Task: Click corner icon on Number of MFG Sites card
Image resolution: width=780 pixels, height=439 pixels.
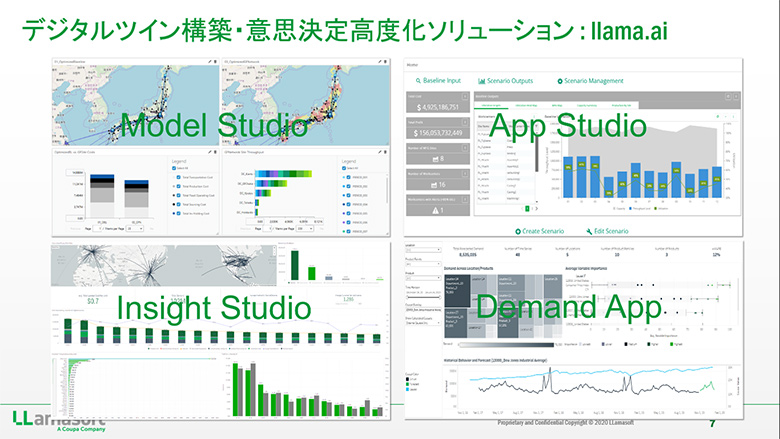Action: tap(465, 148)
